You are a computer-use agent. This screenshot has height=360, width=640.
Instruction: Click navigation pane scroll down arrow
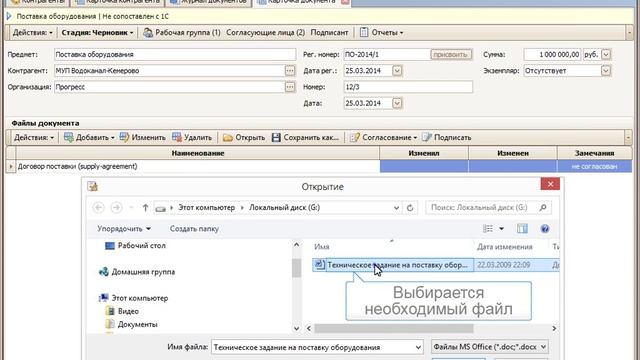296,328
